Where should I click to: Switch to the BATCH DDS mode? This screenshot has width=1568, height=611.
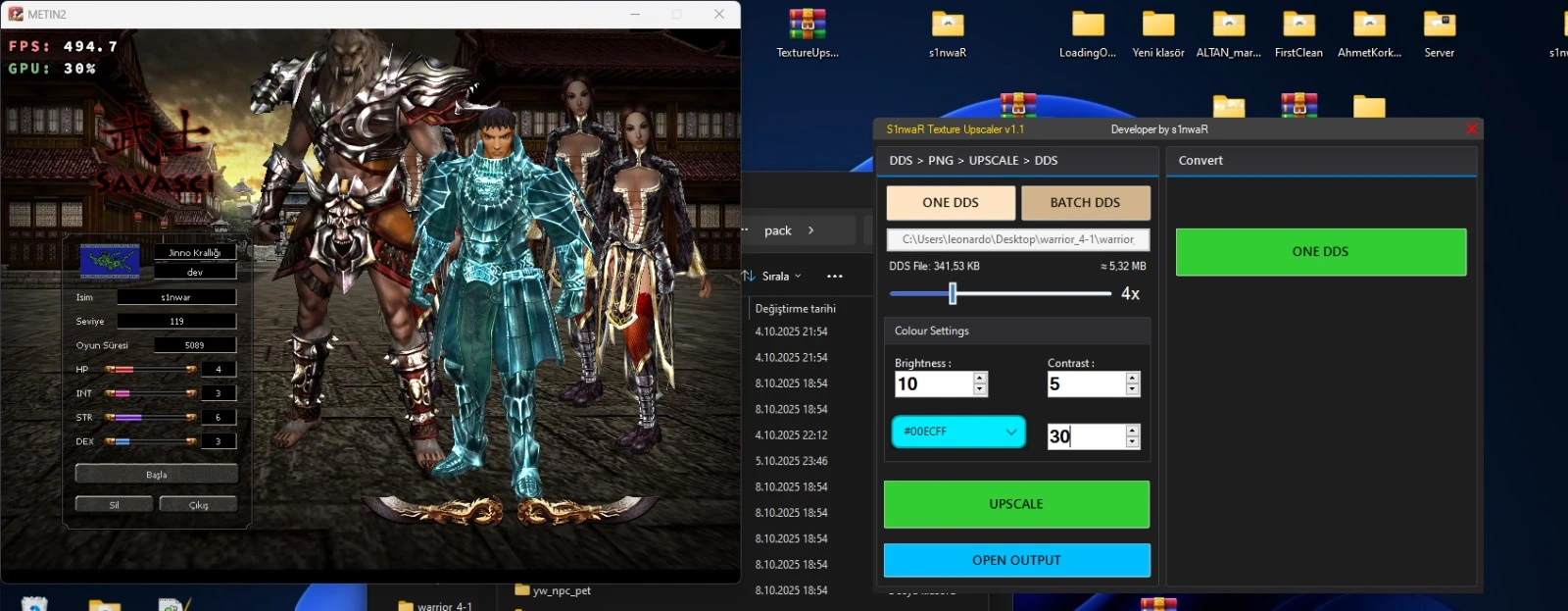coord(1085,203)
